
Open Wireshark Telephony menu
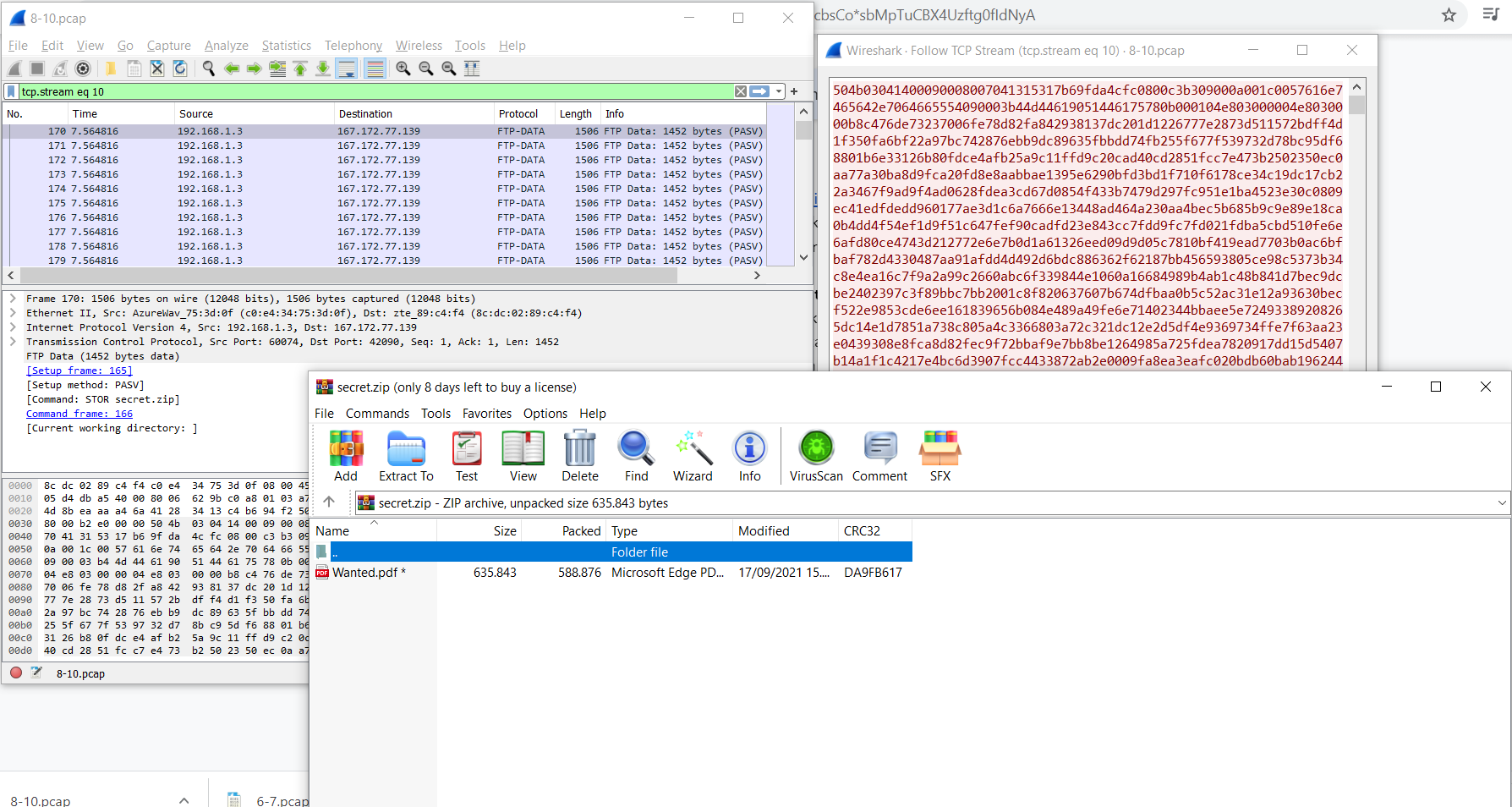click(353, 46)
